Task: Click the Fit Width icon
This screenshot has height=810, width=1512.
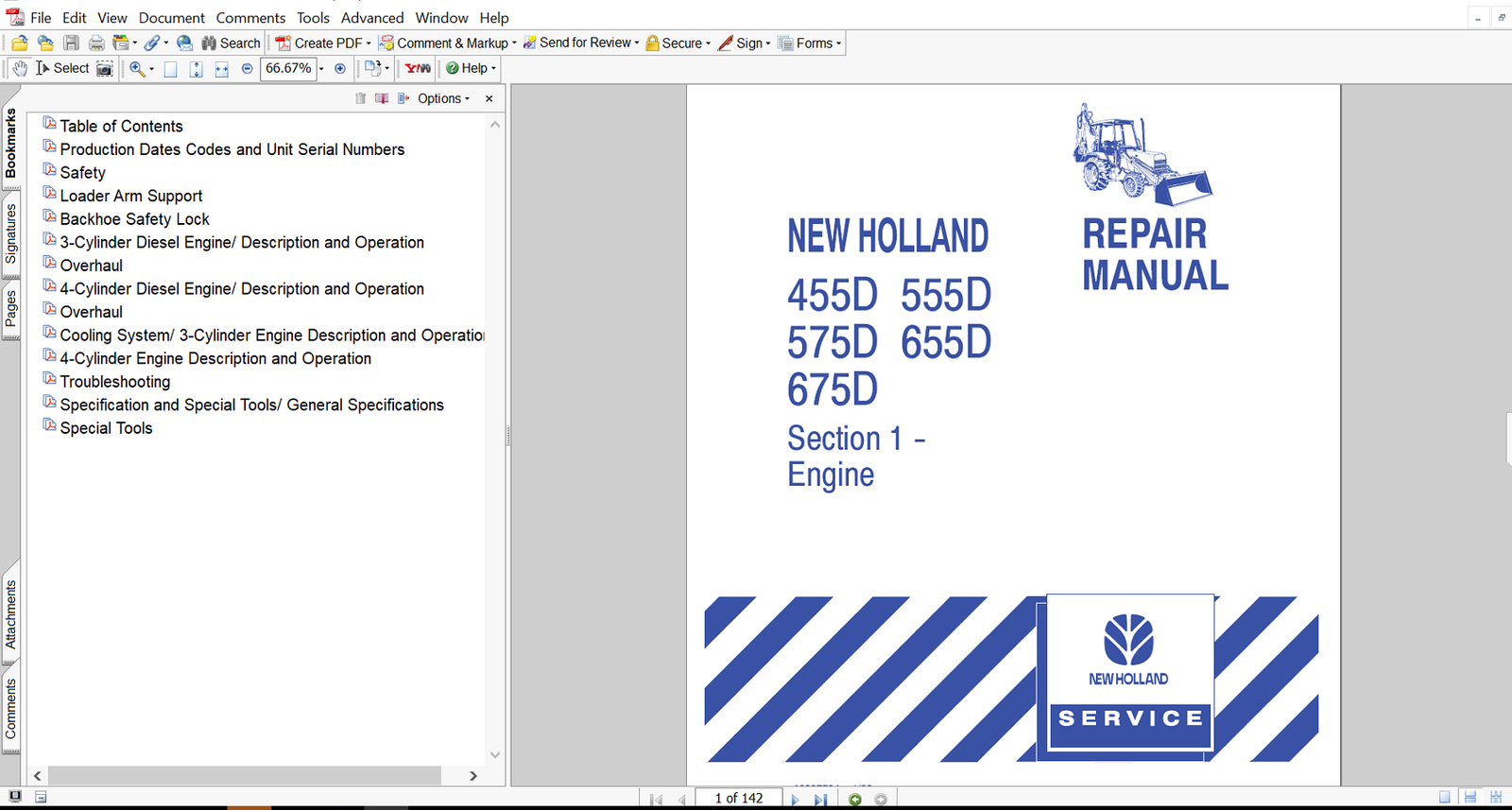Action: (221, 69)
